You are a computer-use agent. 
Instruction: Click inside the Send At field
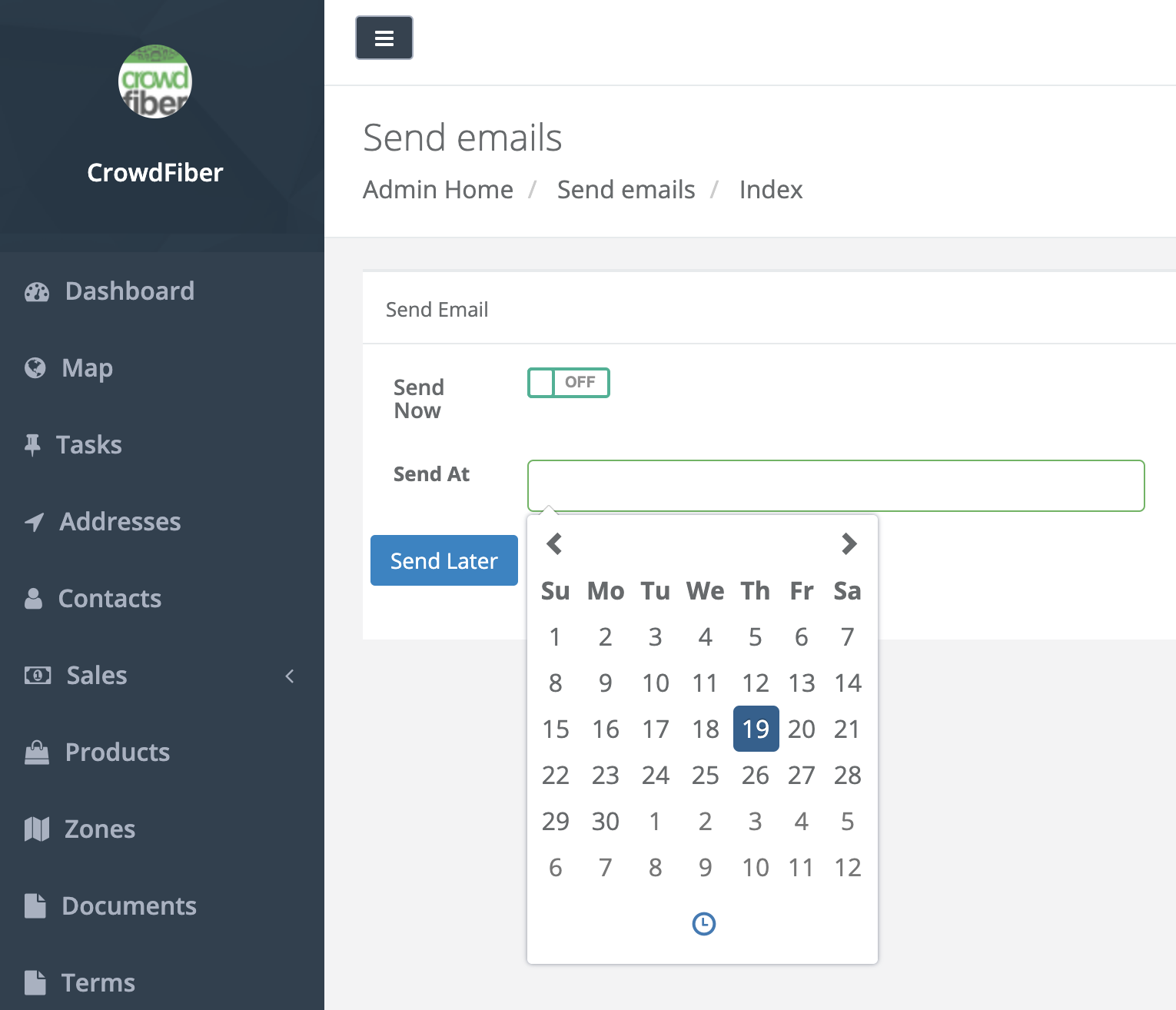tap(835, 485)
